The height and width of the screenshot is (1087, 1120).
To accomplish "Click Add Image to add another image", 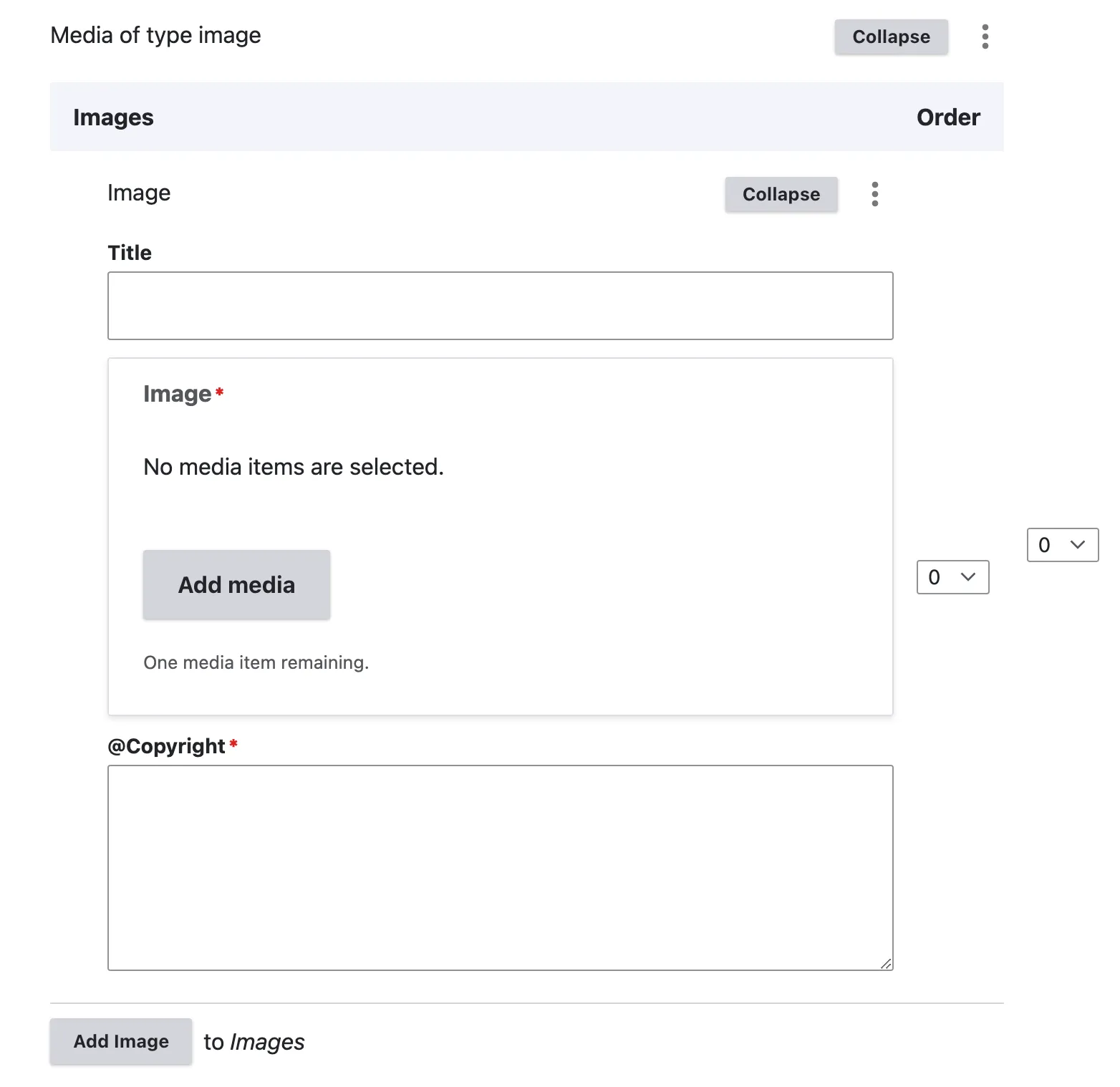I will (121, 1041).
